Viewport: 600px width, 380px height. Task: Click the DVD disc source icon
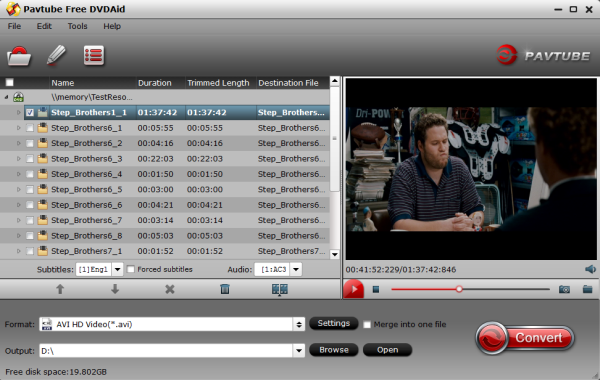coord(18,97)
